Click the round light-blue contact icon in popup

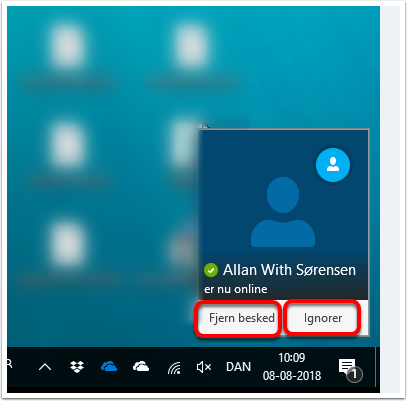click(333, 165)
